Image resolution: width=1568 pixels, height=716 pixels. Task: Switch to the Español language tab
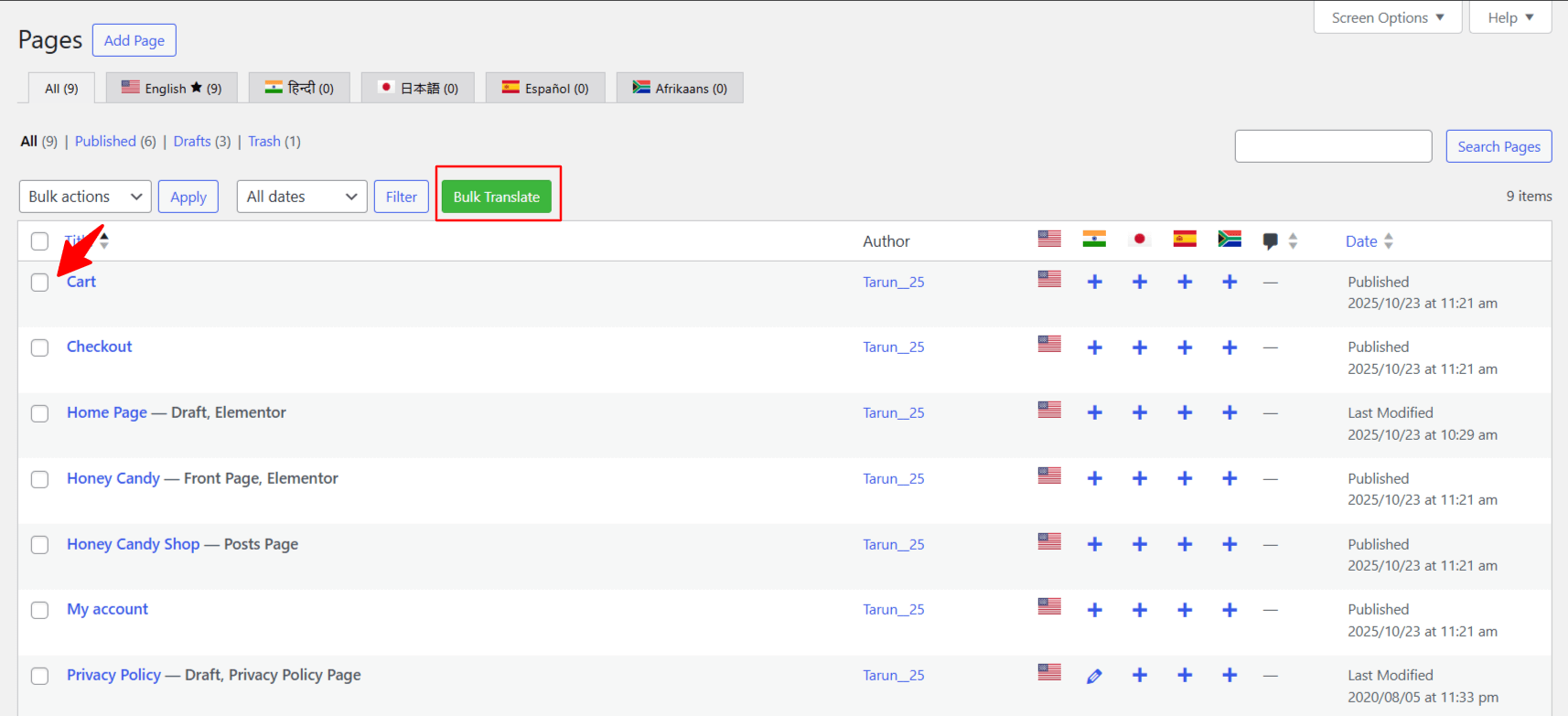pos(545,88)
